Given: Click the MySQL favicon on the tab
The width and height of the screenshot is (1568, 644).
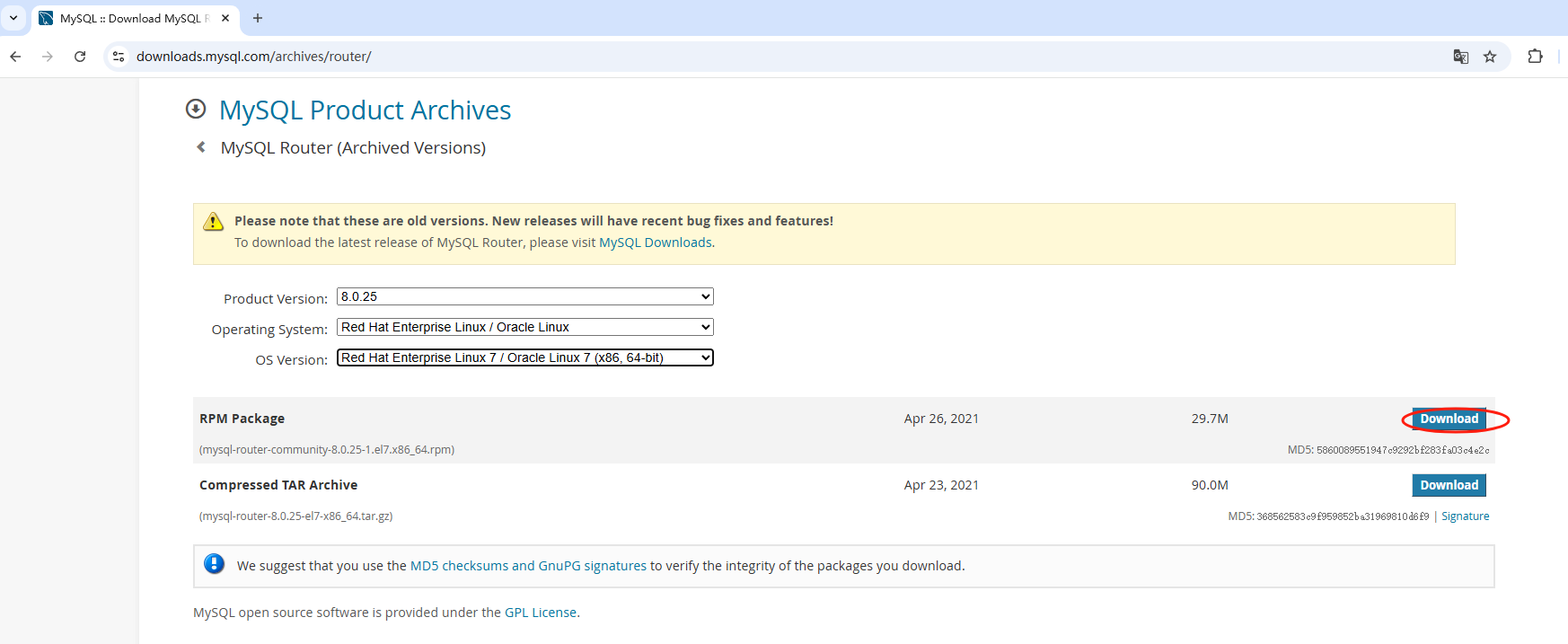Looking at the screenshot, I should click(x=46, y=18).
